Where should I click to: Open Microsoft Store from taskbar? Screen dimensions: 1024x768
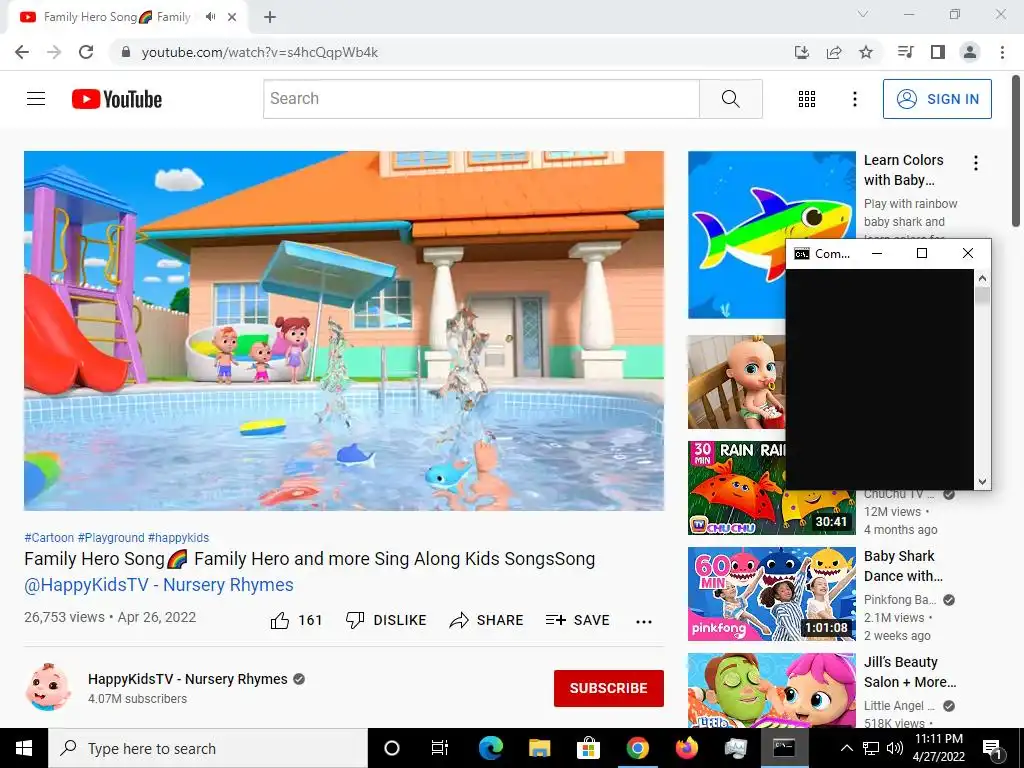coord(588,748)
